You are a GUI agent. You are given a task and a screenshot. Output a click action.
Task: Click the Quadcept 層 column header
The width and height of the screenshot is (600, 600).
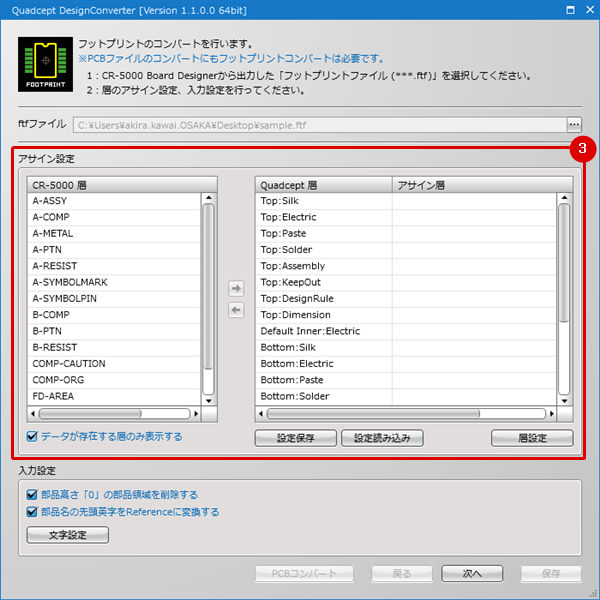point(324,185)
